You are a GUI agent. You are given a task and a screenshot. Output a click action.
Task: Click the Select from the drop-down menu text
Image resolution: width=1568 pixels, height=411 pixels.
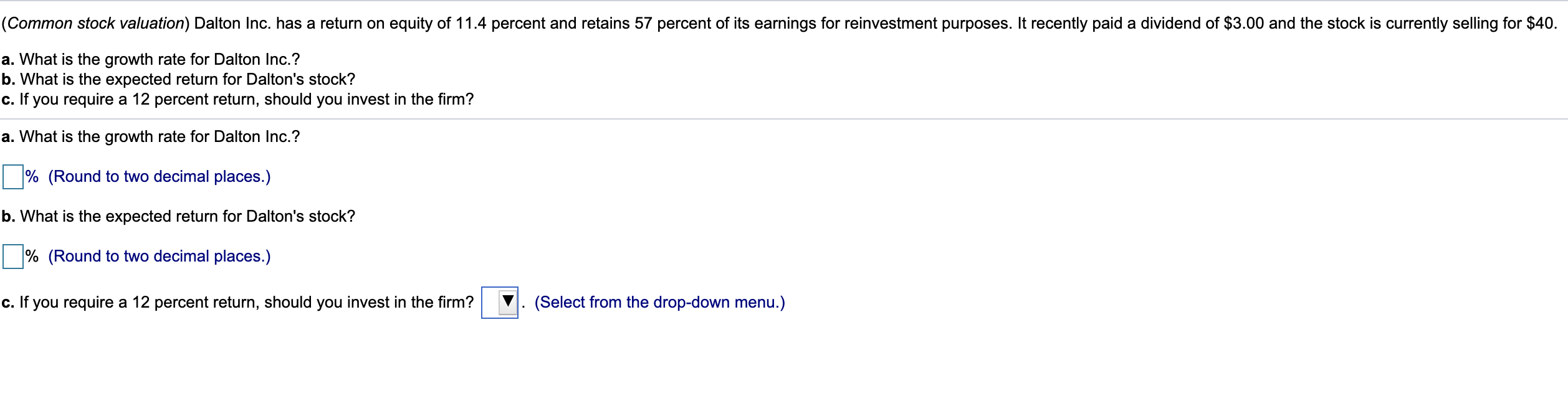point(659,303)
